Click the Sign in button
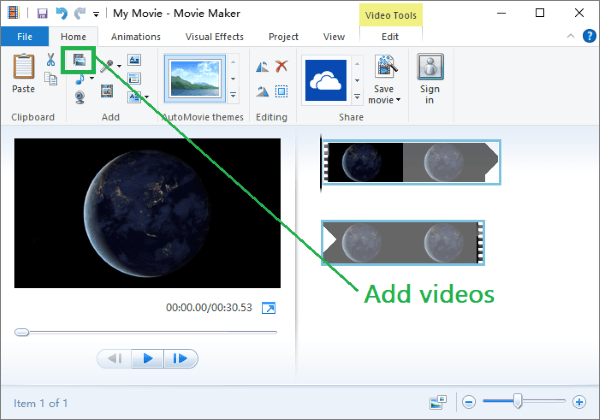Screen dimensions: 600x420 pos(430,79)
